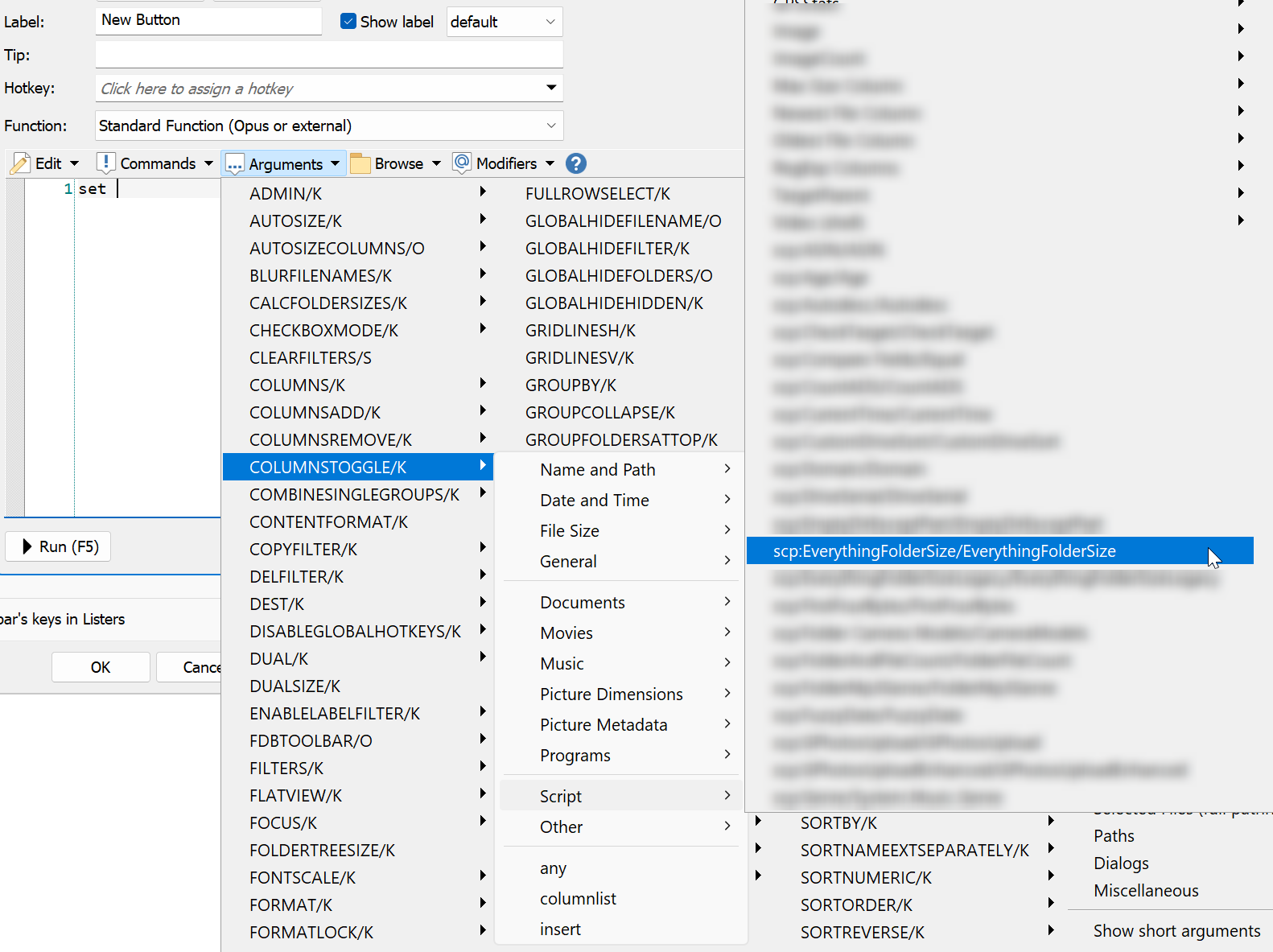The image size is (1273, 952).
Task: Select the BLURFILENAMES/K argument
Action: (357, 275)
